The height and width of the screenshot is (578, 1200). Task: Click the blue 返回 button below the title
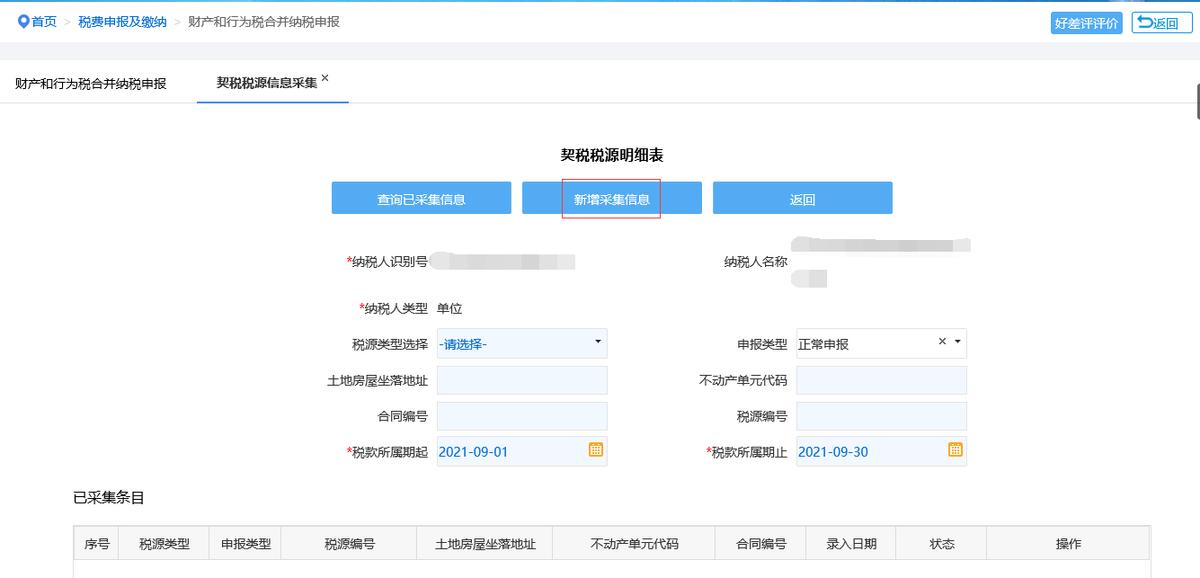click(802, 197)
